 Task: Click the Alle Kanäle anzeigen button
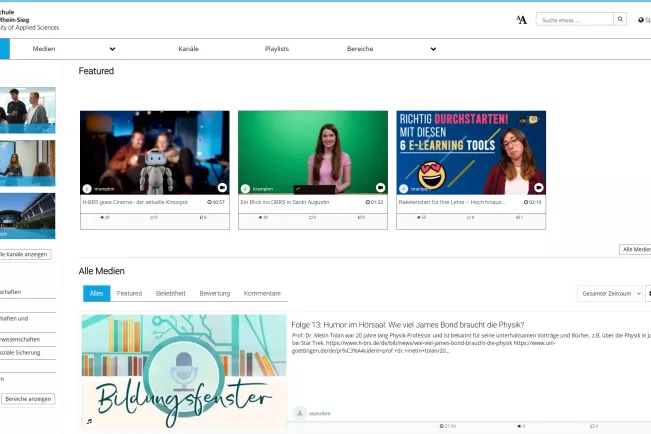(25, 254)
